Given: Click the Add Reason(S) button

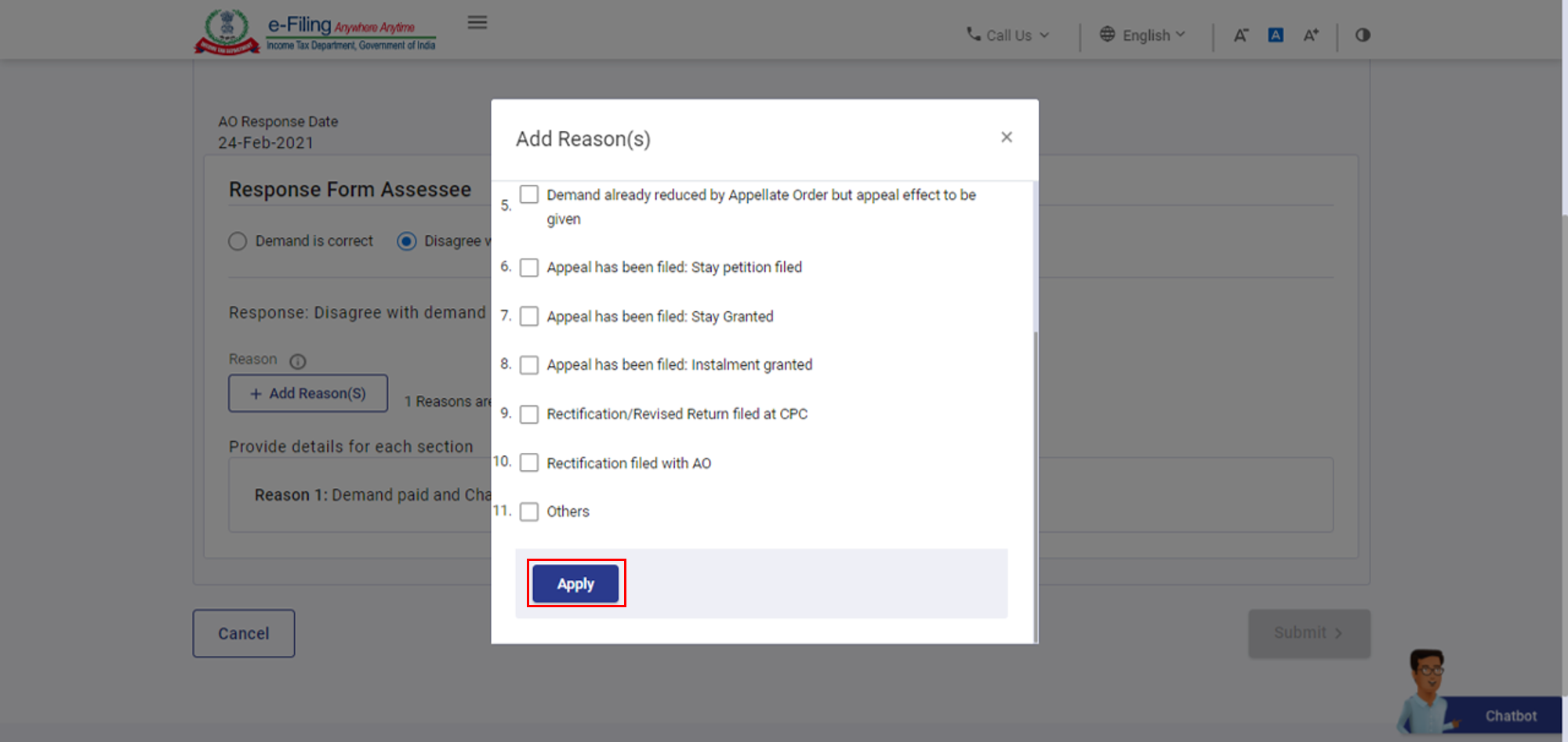Looking at the screenshot, I should click(308, 393).
